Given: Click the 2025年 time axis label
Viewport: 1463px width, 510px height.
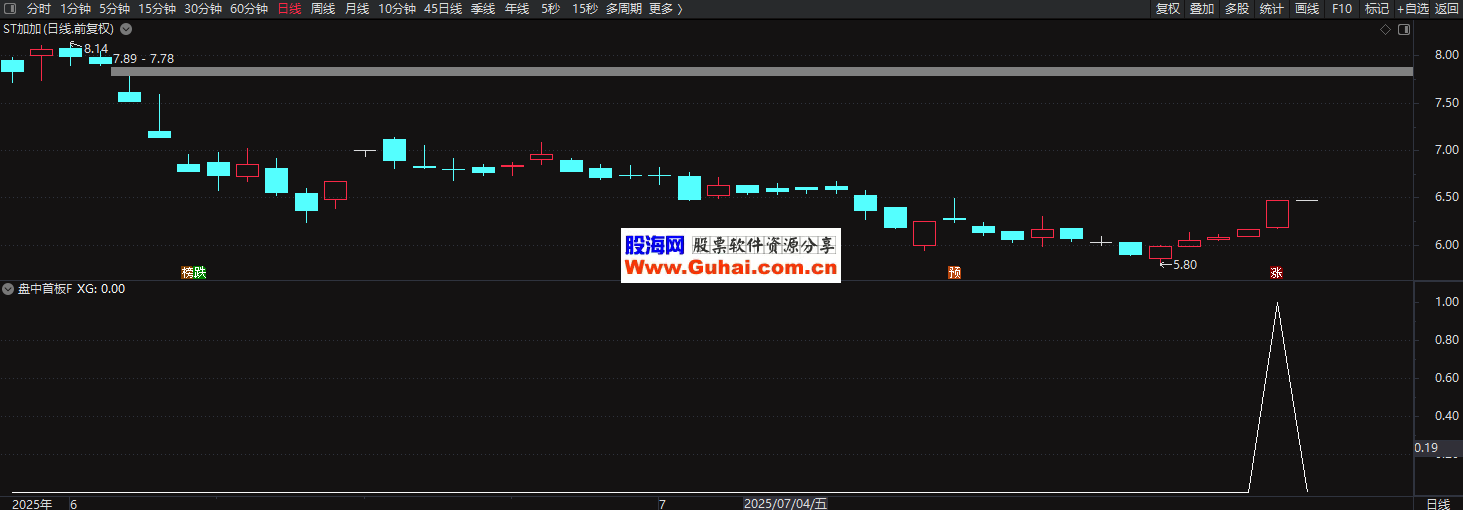Looking at the screenshot, I should [x=32, y=503].
